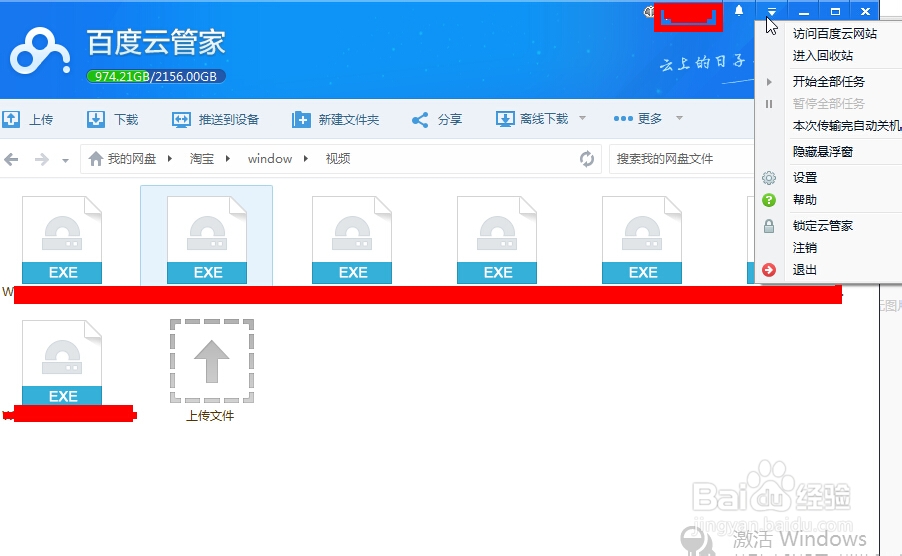The height and width of the screenshot is (556, 902).
Task: Click the upload arrow icon beside 上传
Action: [11, 119]
